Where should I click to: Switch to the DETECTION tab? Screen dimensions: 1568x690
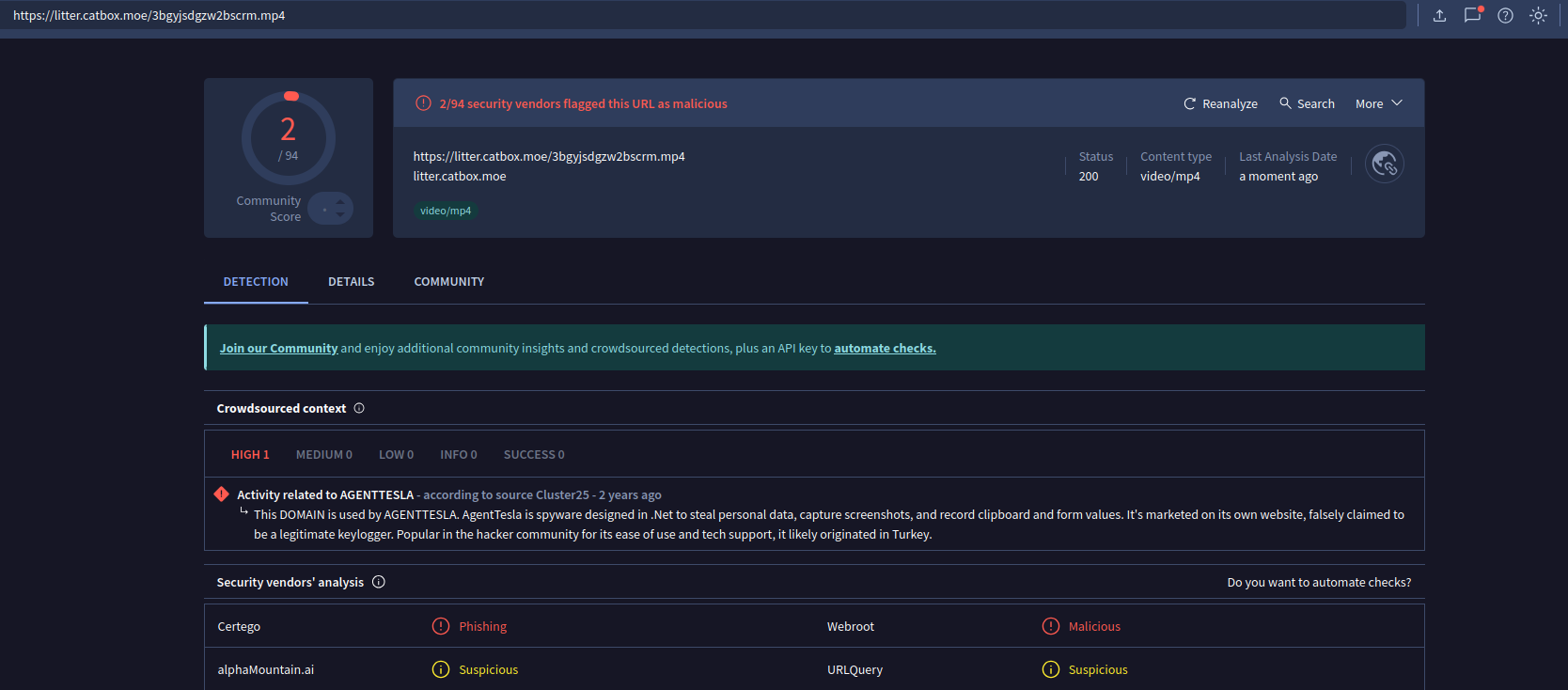pos(256,282)
